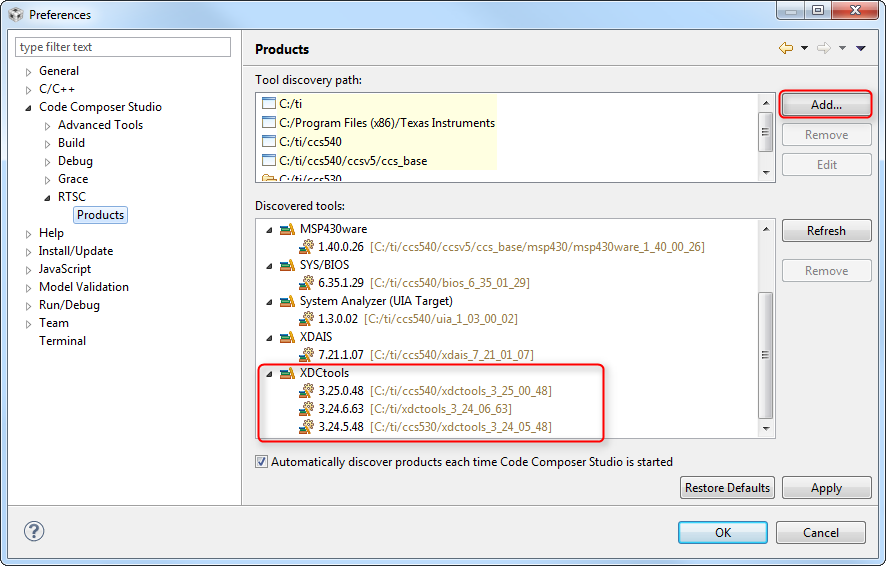The height and width of the screenshot is (566, 886).
Task: Click the XDAIS product icon
Action: tap(287, 337)
